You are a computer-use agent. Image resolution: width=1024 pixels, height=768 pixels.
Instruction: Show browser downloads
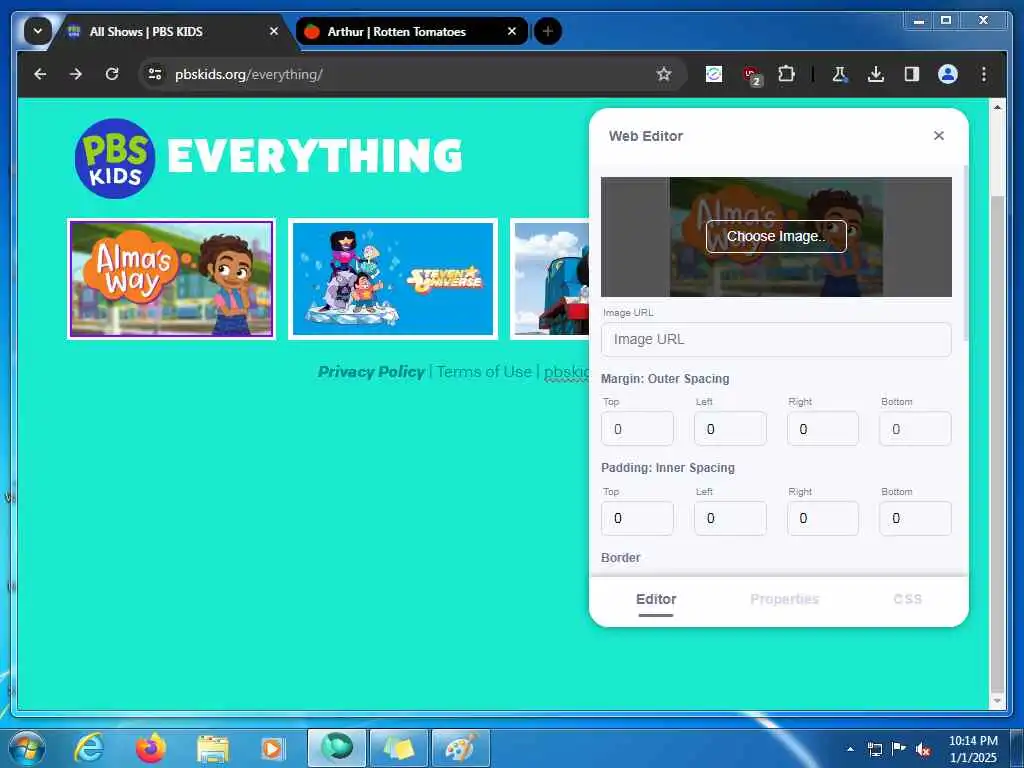point(876,74)
